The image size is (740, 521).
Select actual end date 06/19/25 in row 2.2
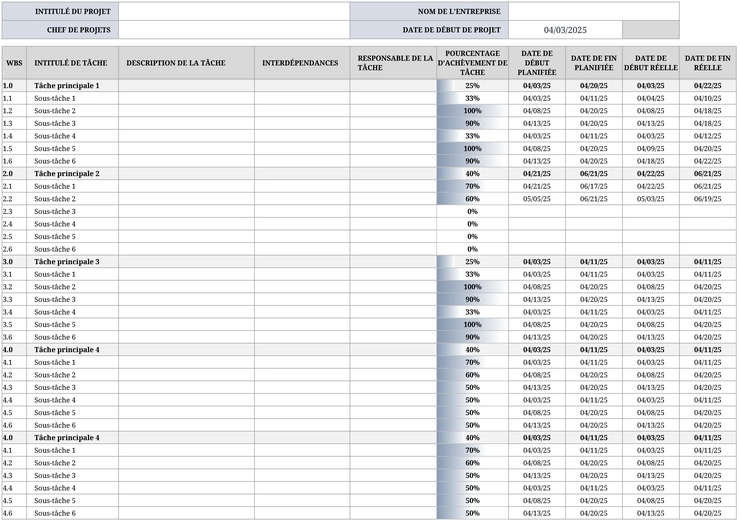coord(707,199)
